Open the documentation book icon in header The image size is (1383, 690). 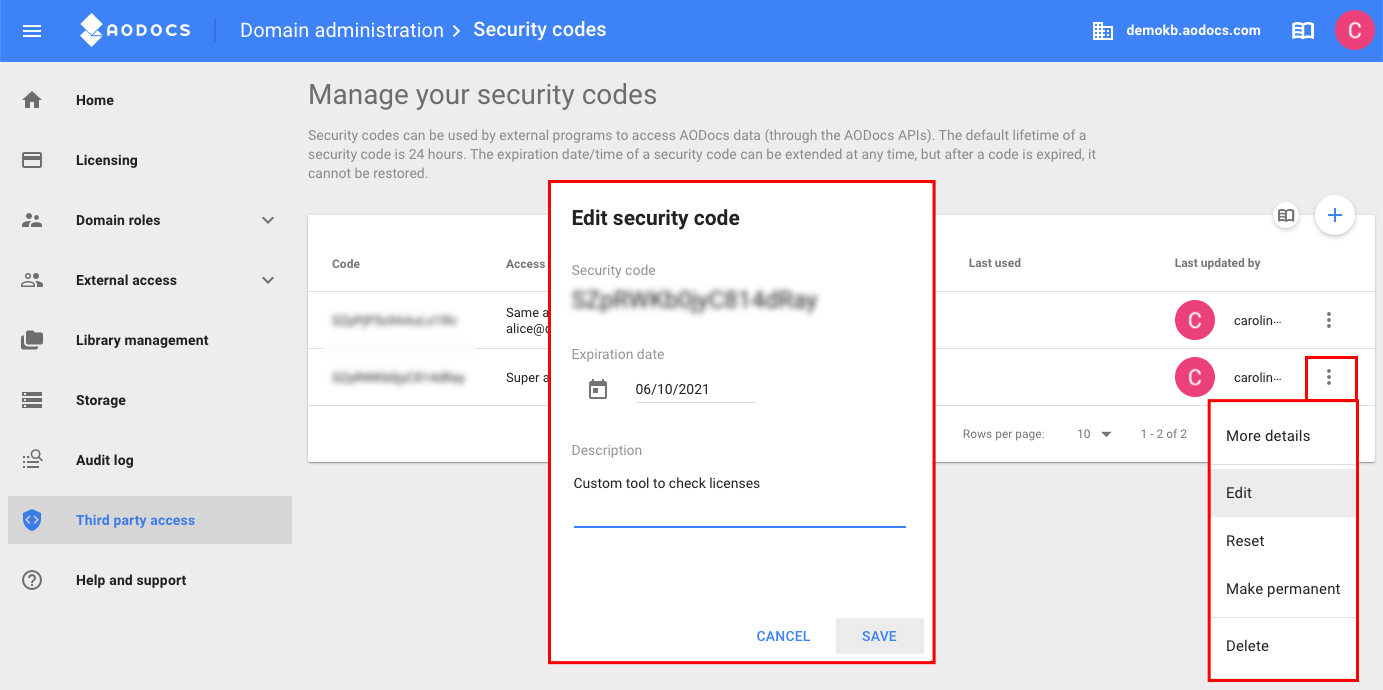pos(1303,31)
